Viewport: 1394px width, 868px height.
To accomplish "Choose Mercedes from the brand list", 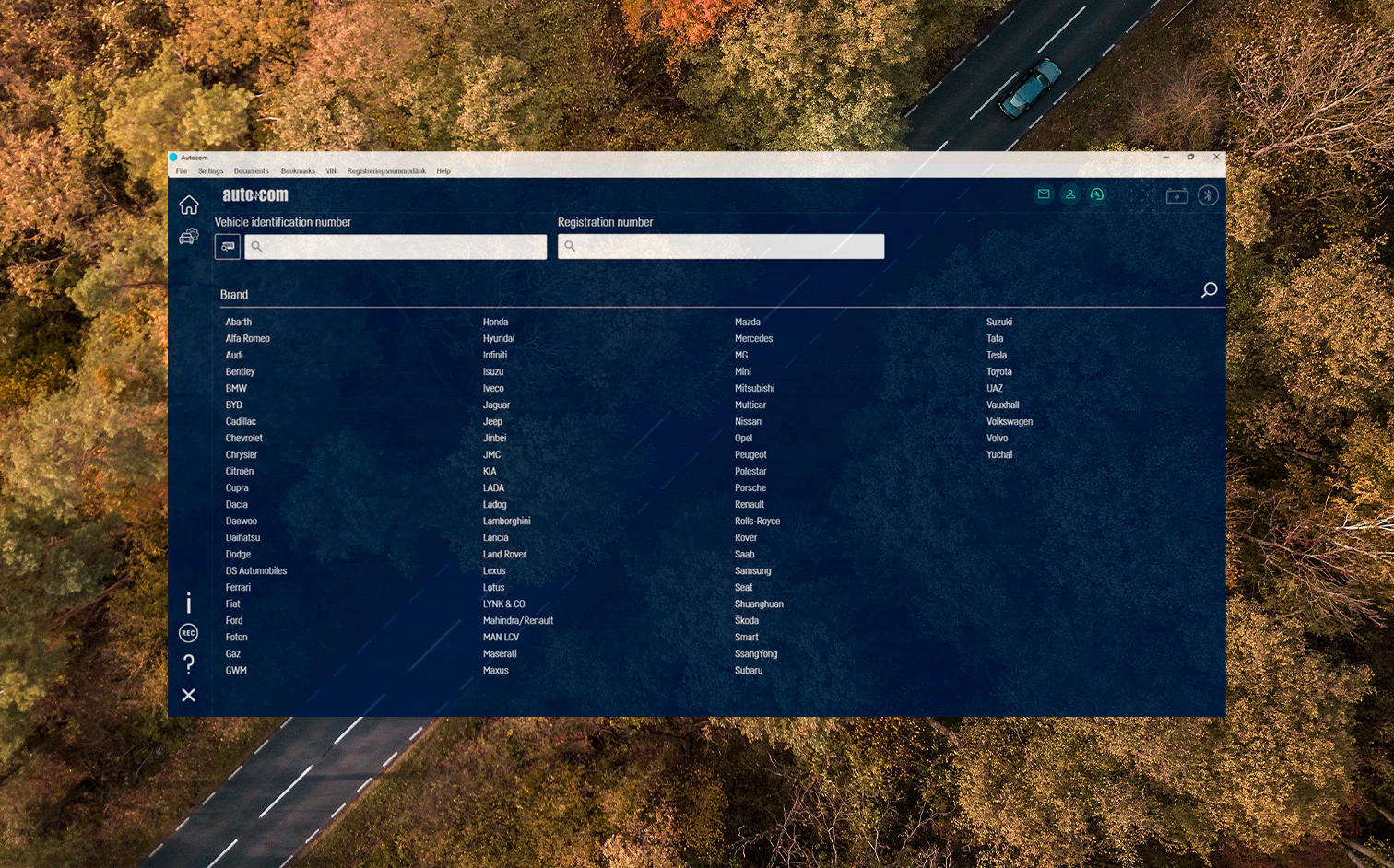I will [754, 339].
